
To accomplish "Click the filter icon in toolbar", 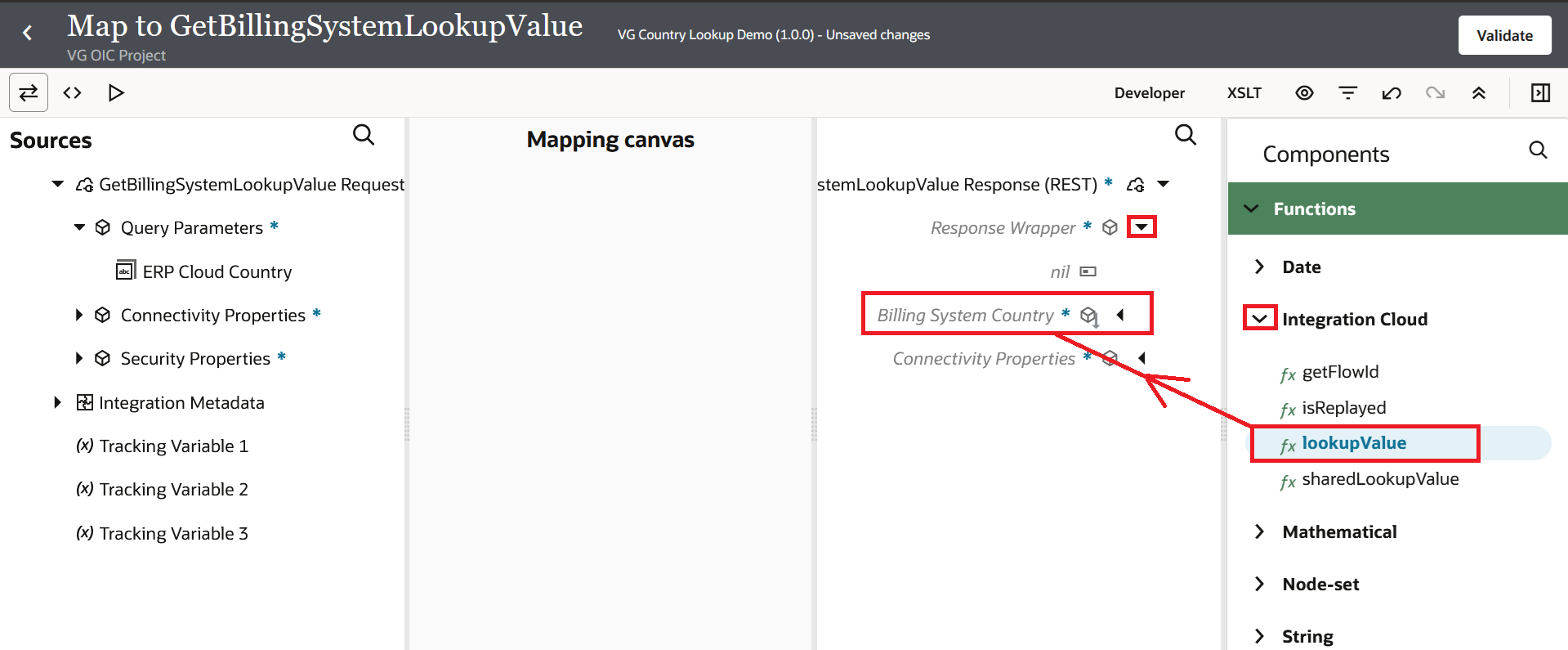I will click(1347, 93).
